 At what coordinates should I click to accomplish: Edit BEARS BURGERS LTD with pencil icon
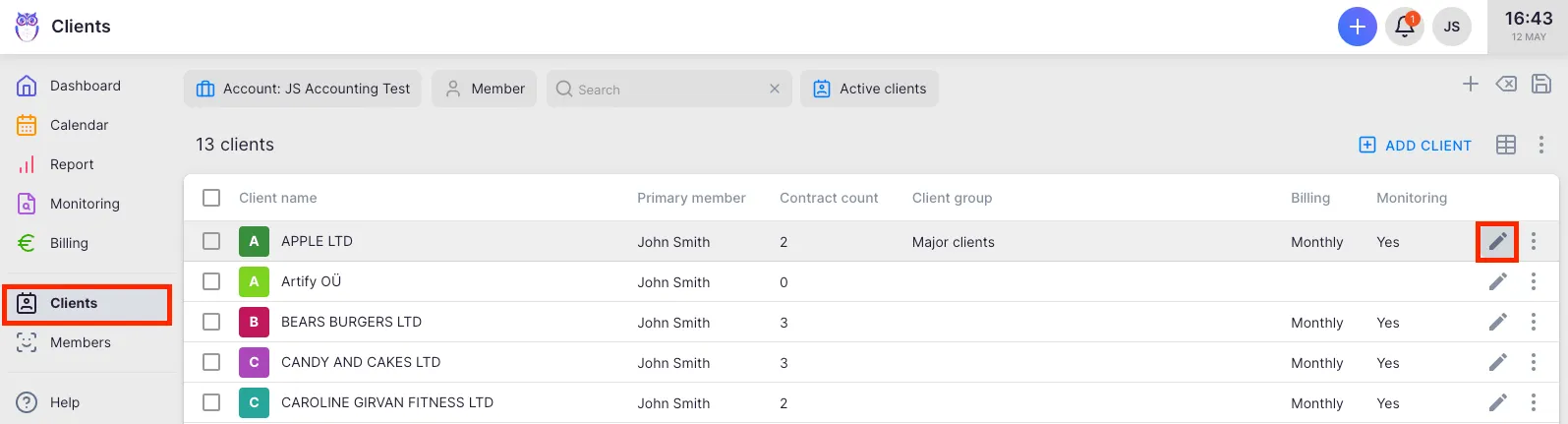click(1497, 322)
